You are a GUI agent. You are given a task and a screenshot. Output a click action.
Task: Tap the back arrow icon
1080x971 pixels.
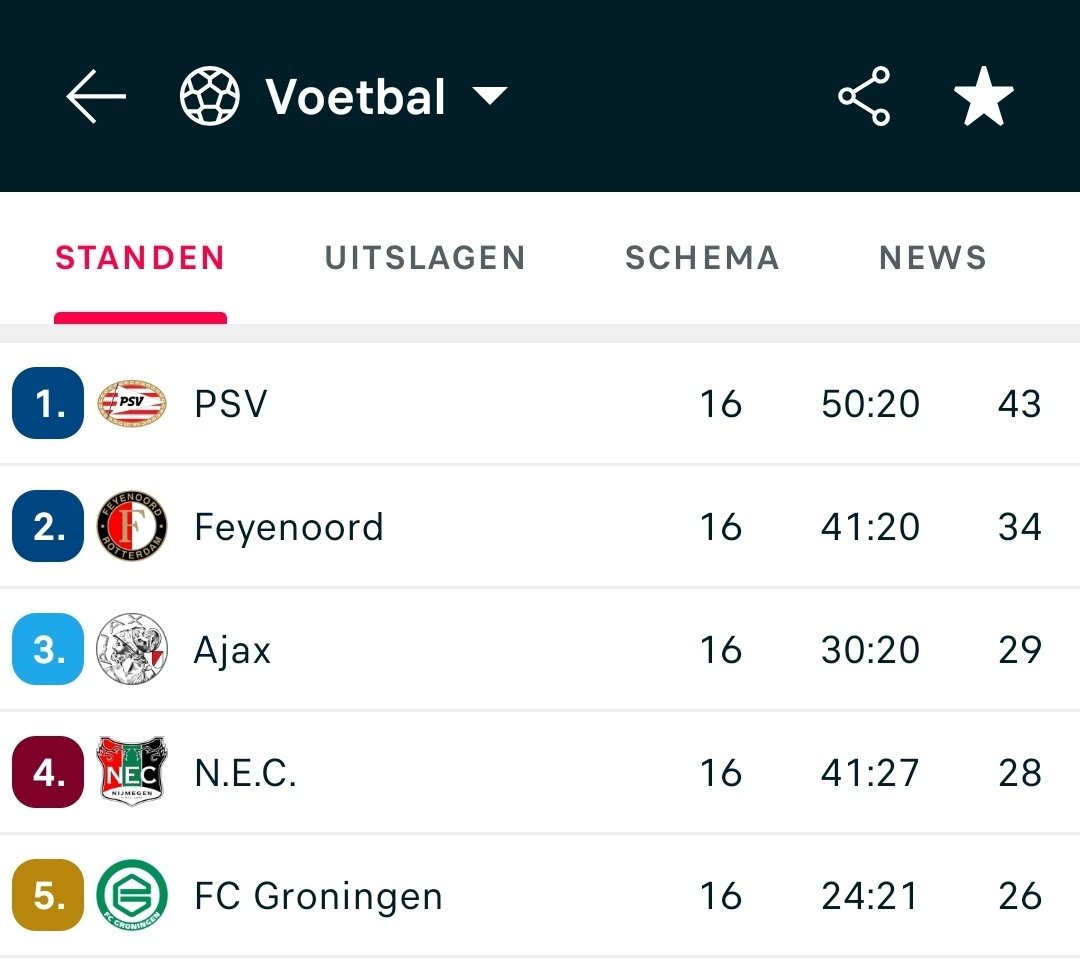96,96
